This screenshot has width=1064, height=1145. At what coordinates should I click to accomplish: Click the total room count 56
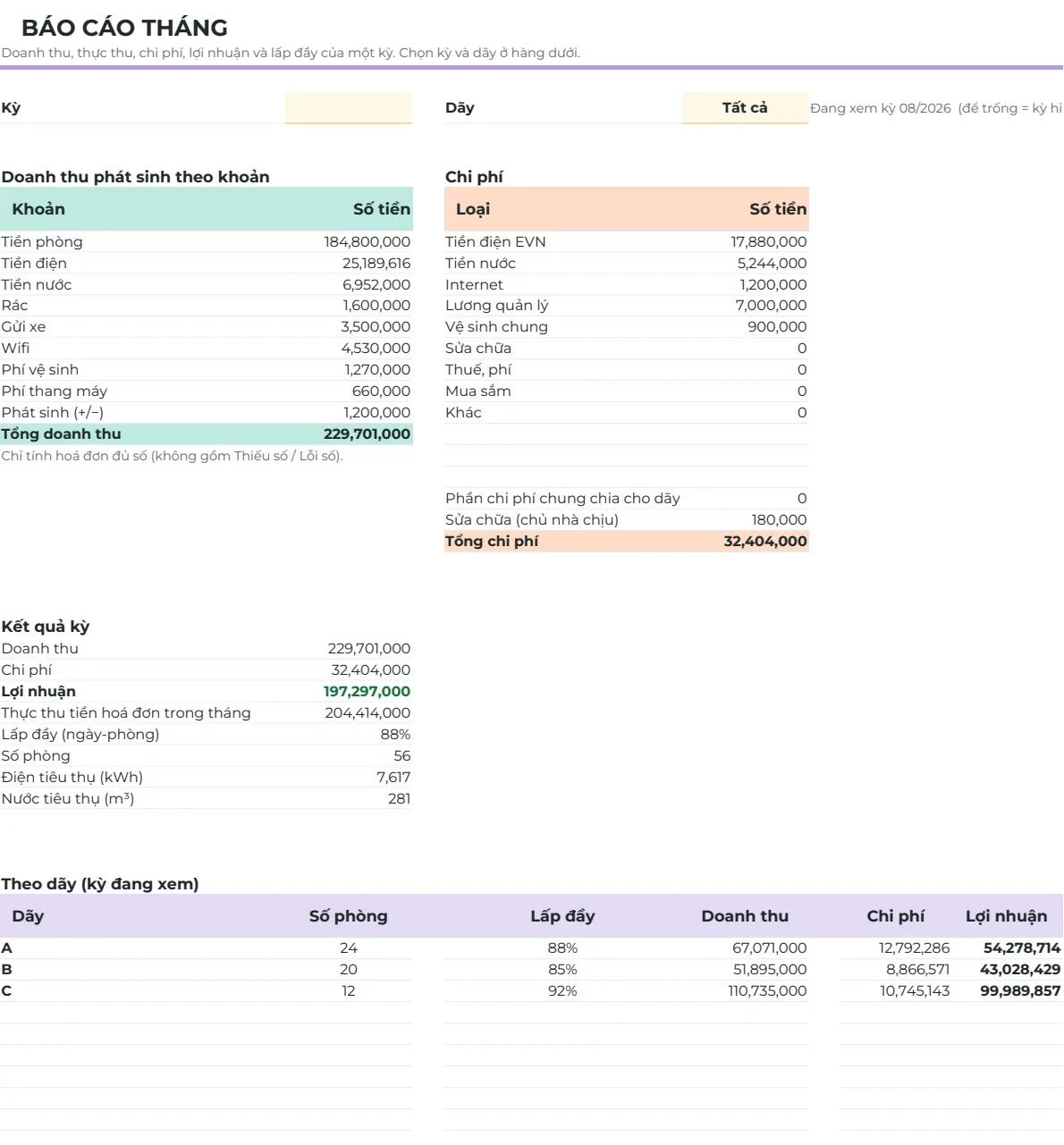pyautogui.click(x=402, y=756)
